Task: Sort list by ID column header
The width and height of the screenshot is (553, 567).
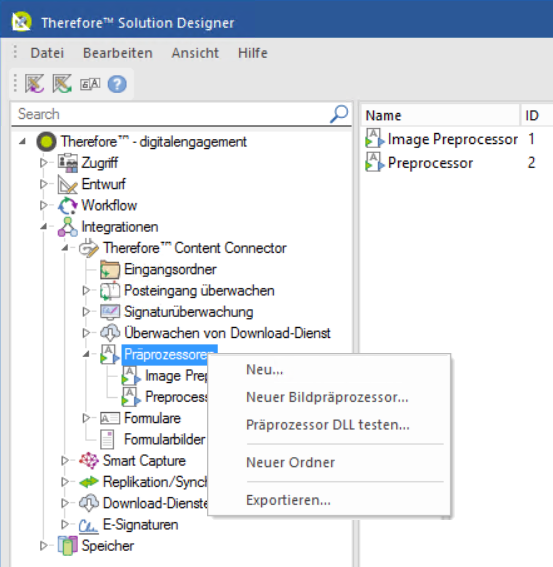Action: [x=537, y=116]
